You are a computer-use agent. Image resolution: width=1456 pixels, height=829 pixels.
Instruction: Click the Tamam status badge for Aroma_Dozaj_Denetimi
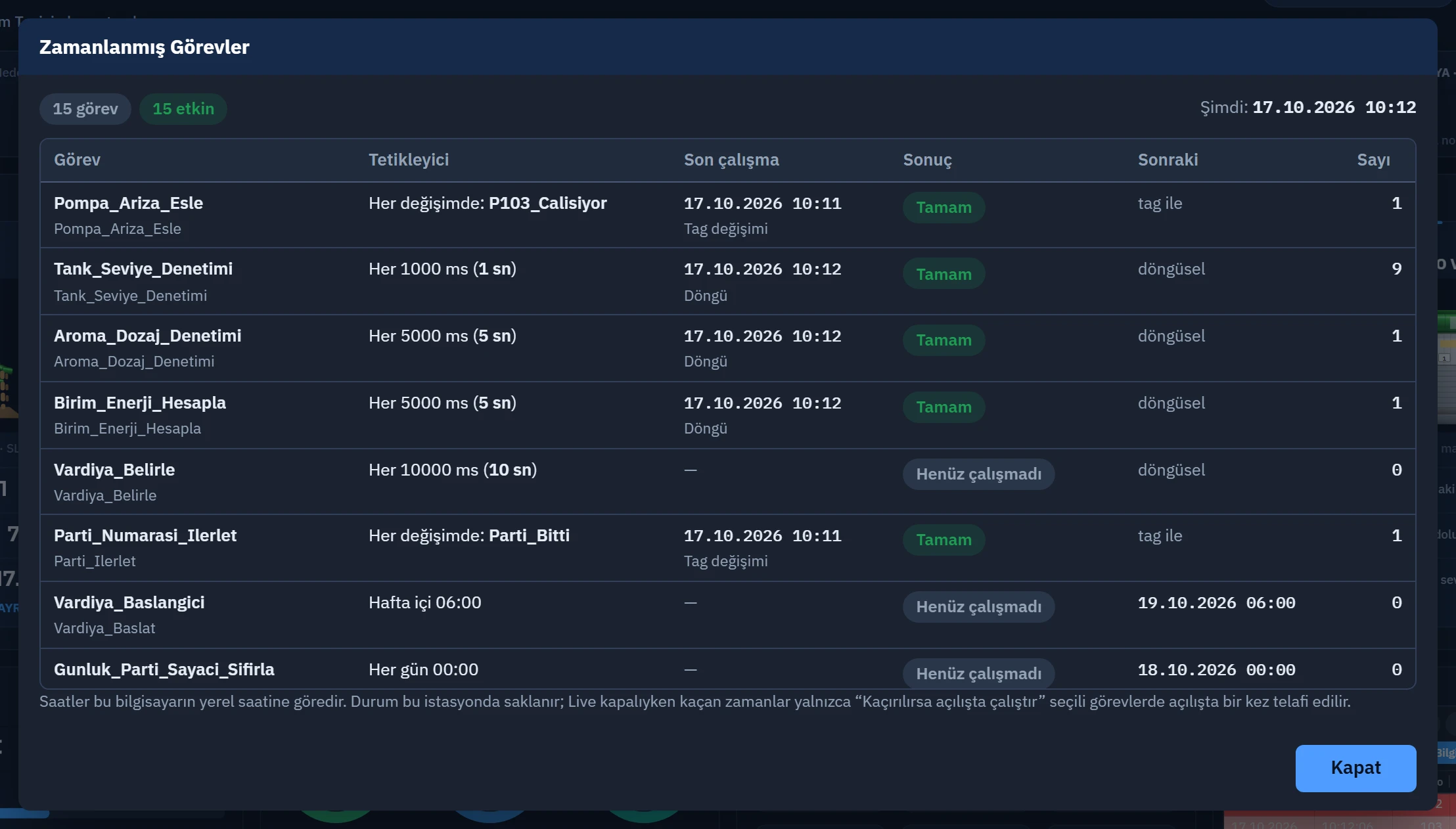[x=944, y=340]
